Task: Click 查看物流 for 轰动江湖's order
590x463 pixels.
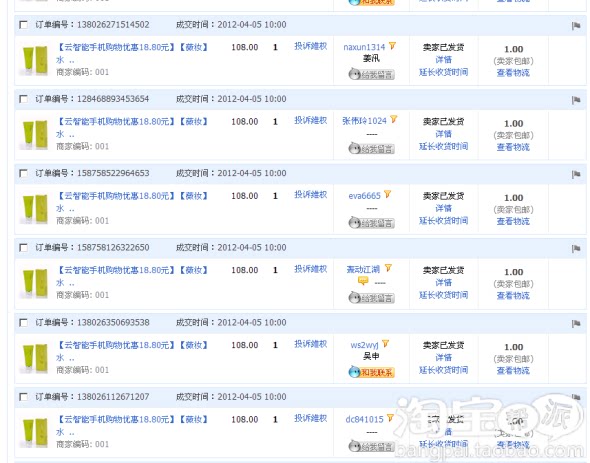Action: click(x=513, y=295)
